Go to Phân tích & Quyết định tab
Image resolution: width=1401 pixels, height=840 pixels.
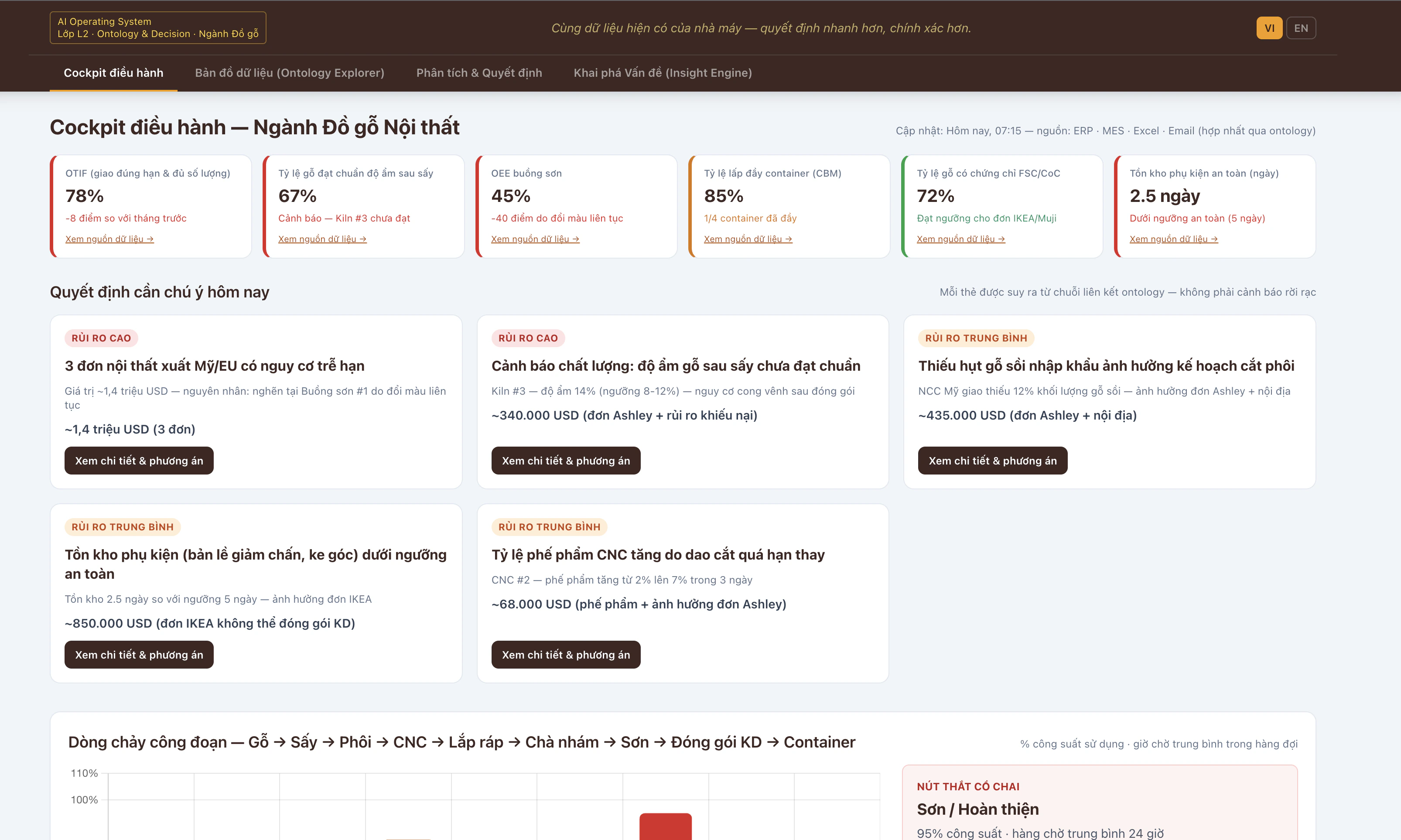[x=479, y=73]
